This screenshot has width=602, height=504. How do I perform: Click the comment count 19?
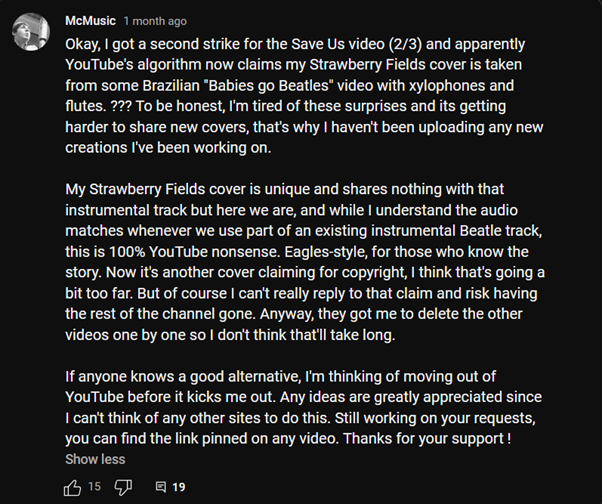coord(179,487)
